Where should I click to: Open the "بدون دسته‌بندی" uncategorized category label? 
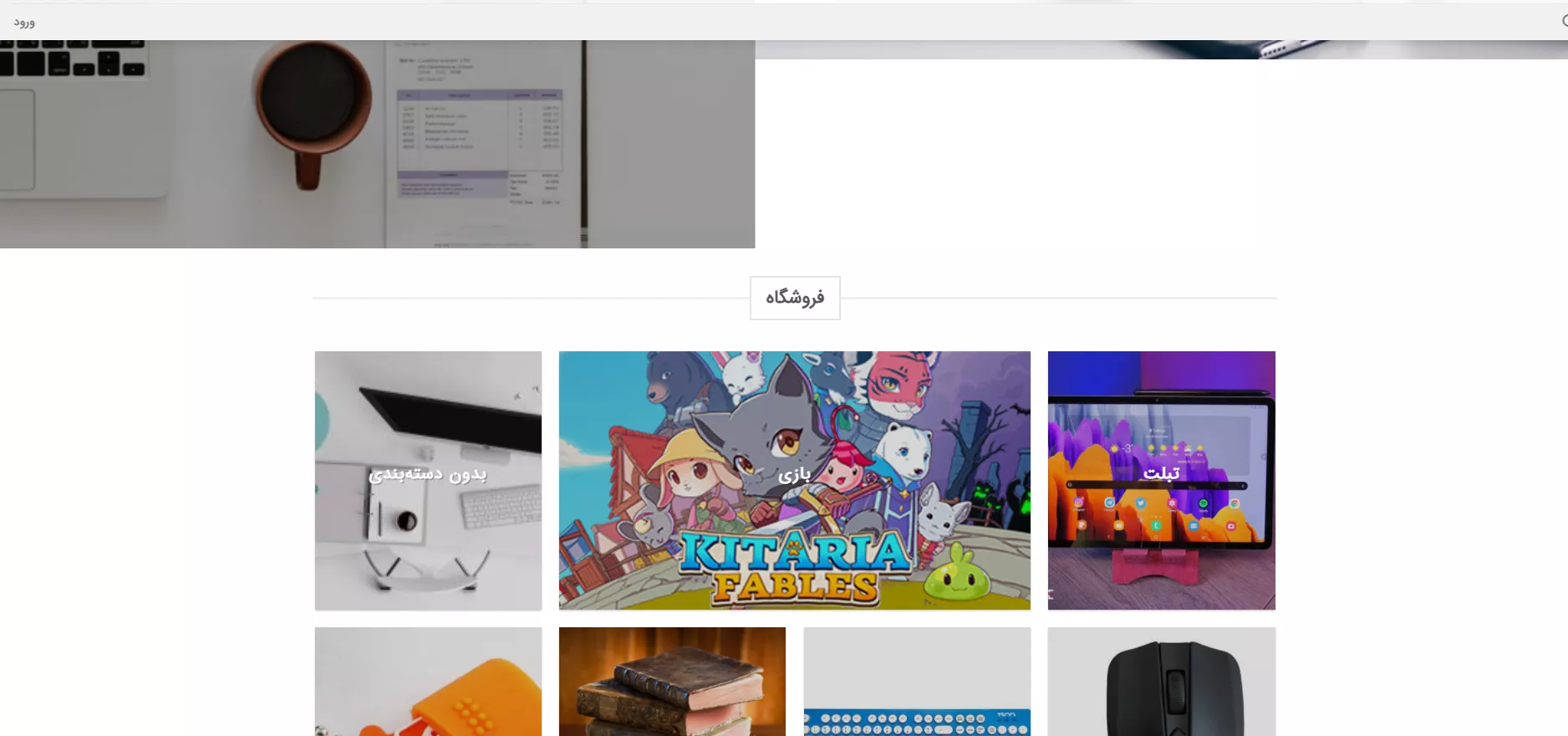click(x=427, y=474)
